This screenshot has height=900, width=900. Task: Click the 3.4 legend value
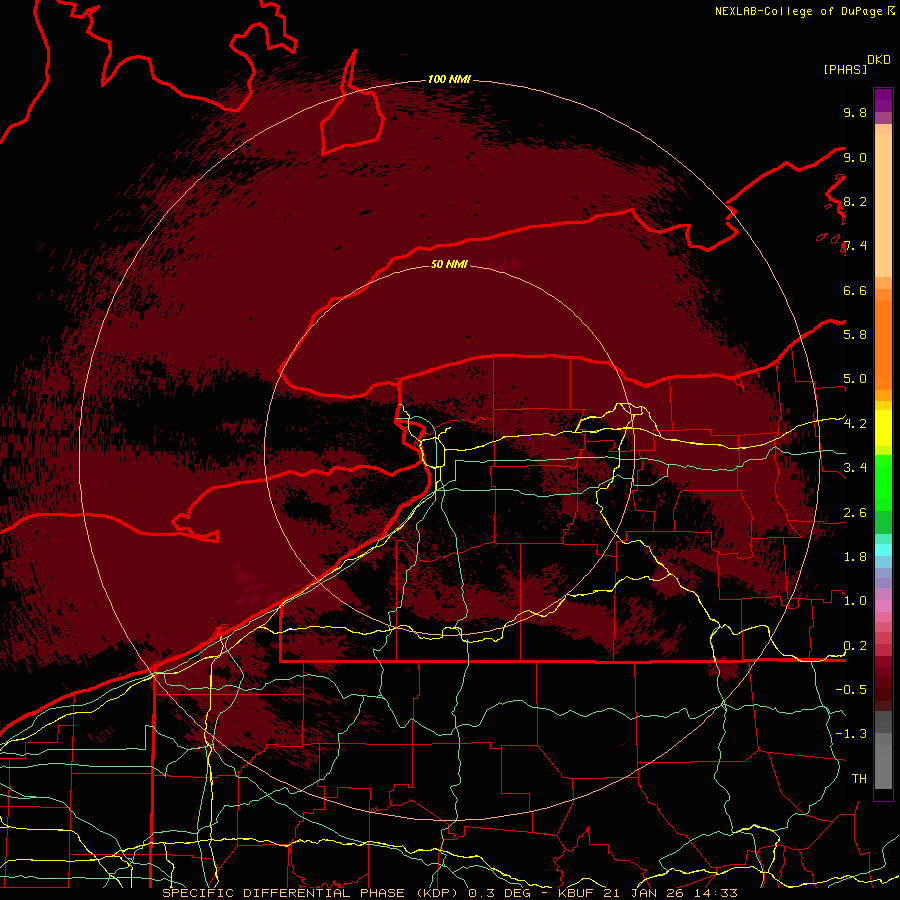click(x=855, y=468)
